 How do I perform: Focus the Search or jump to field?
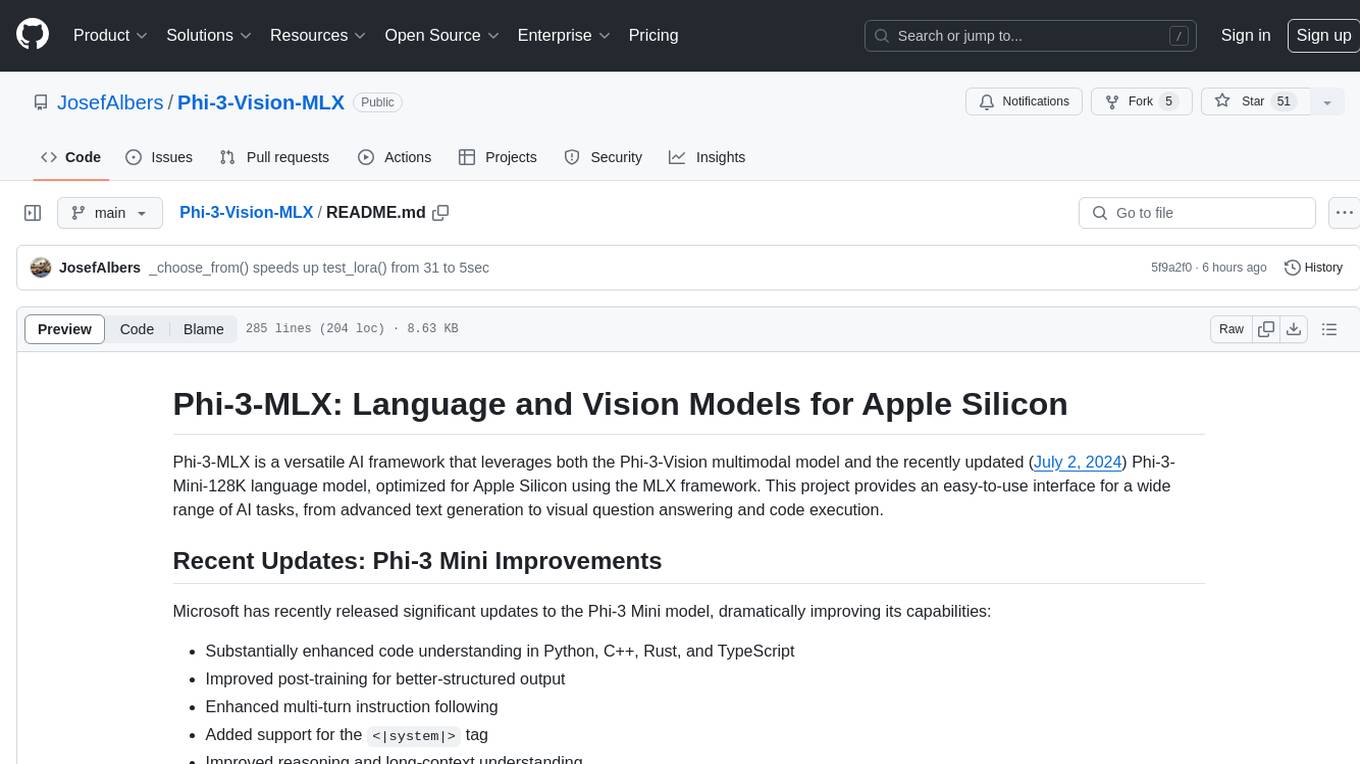pyautogui.click(x=1032, y=36)
